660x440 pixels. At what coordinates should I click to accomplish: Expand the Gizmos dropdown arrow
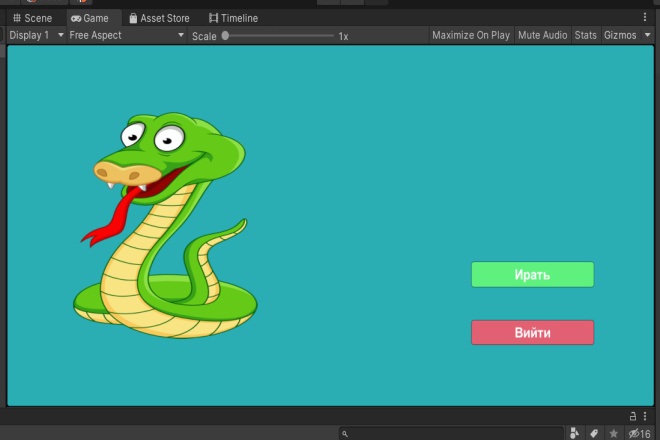(647, 35)
